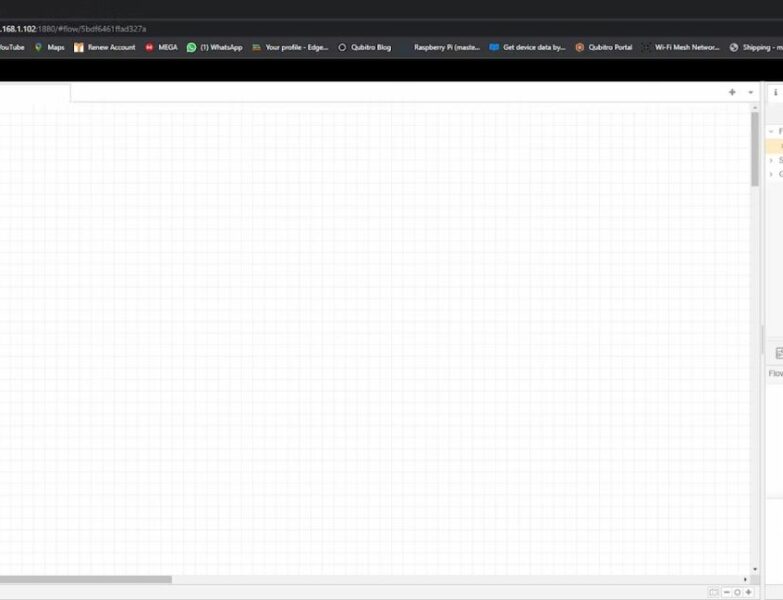The width and height of the screenshot is (783, 600).
Task: Open the WhatsApp bookmark
Action: [x=215, y=47]
